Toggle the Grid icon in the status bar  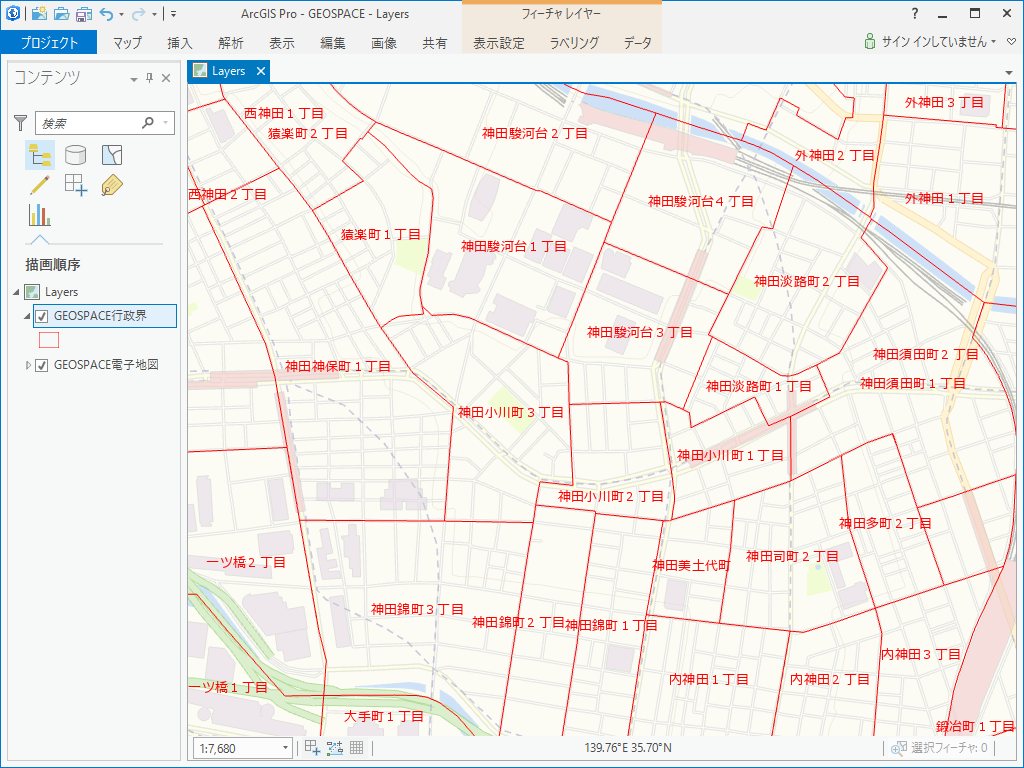pyautogui.click(x=357, y=748)
